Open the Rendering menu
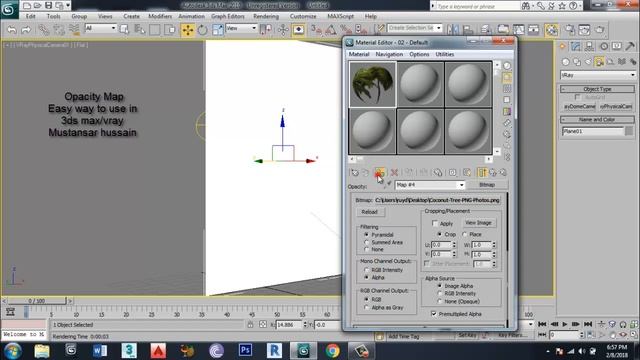This screenshot has height=360, width=640. [x=266, y=16]
